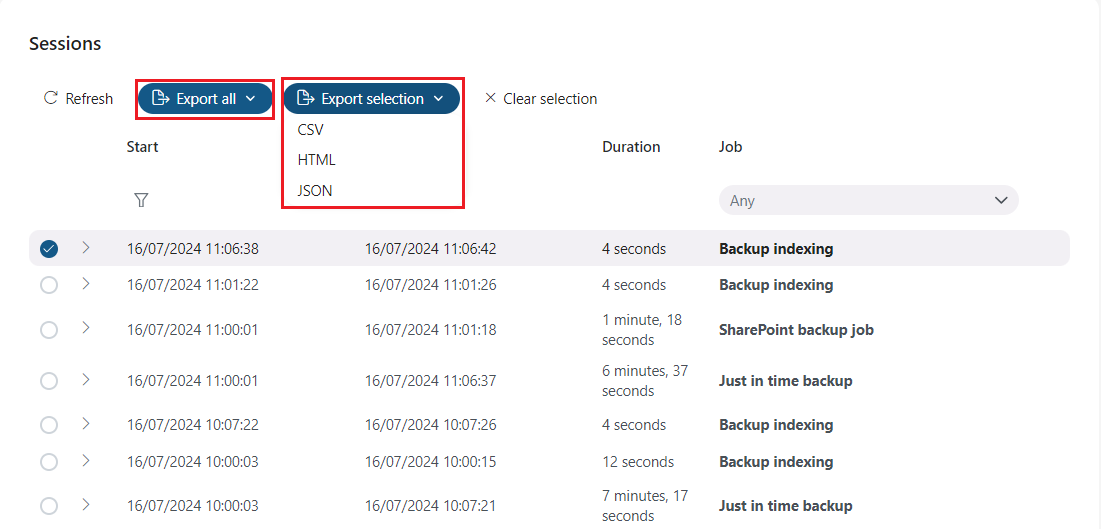
Task: Choose JSON from Export selection menu
Action: pyautogui.click(x=315, y=190)
